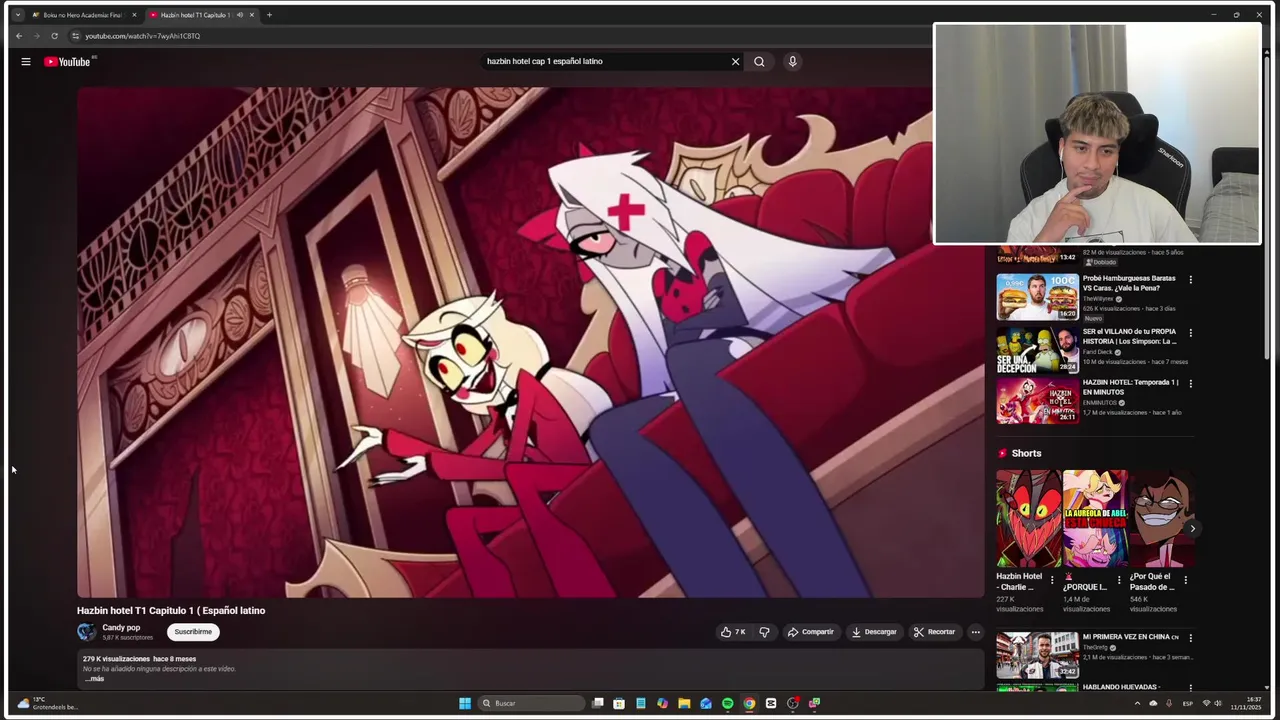Show next Shorts with right arrow
1280x720 pixels.
[x=1192, y=528]
